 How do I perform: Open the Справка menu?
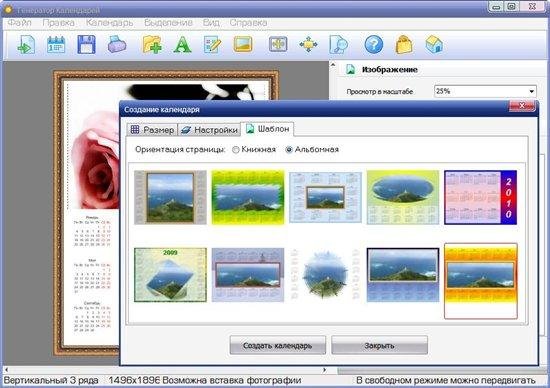[x=248, y=23]
